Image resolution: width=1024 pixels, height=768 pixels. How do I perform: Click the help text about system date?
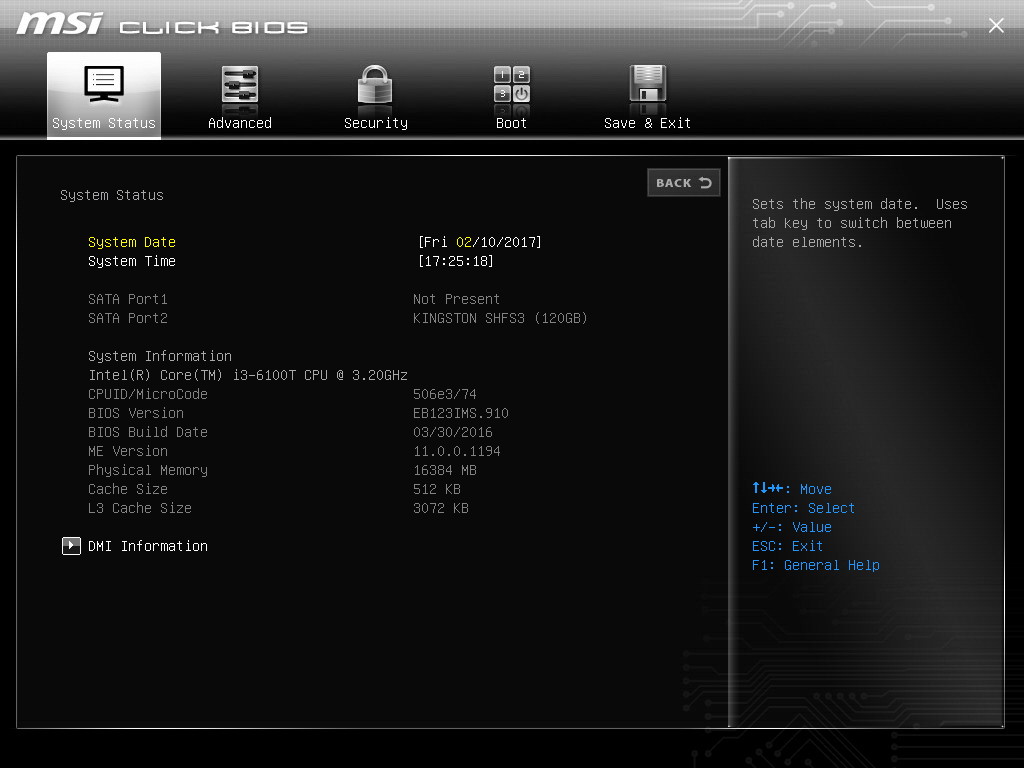(859, 223)
